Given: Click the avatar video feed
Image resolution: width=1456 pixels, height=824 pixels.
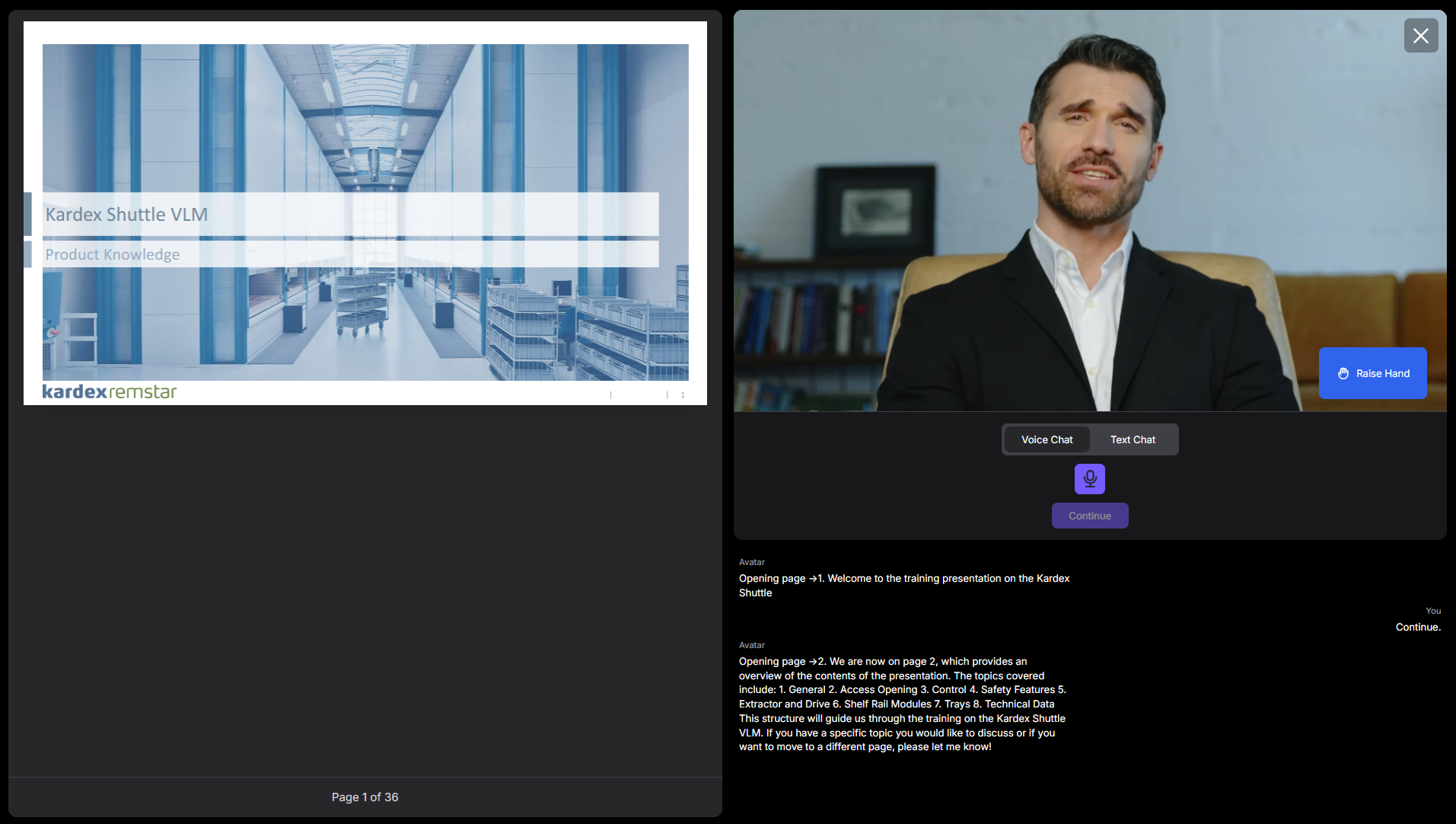Looking at the screenshot, I should (x=1089, y=210).
